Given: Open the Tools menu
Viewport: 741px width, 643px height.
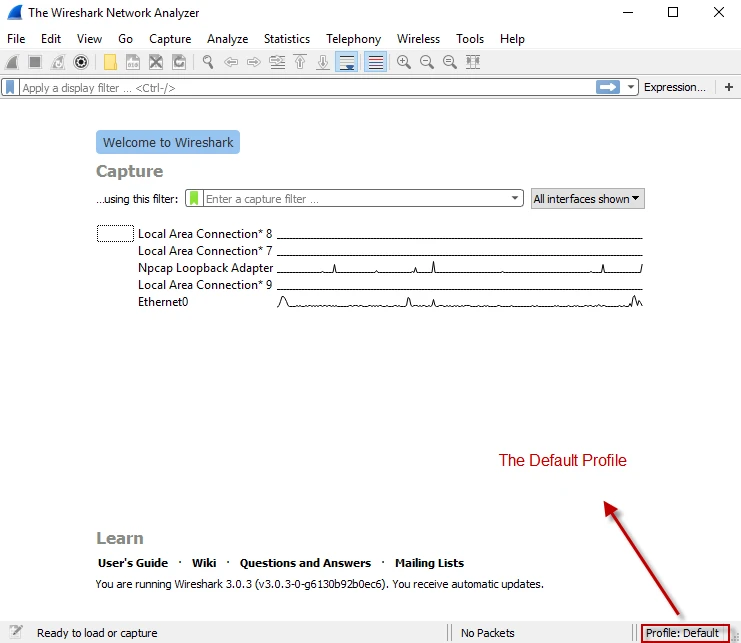Looking at the screenshot, I should tap(470, 39).
